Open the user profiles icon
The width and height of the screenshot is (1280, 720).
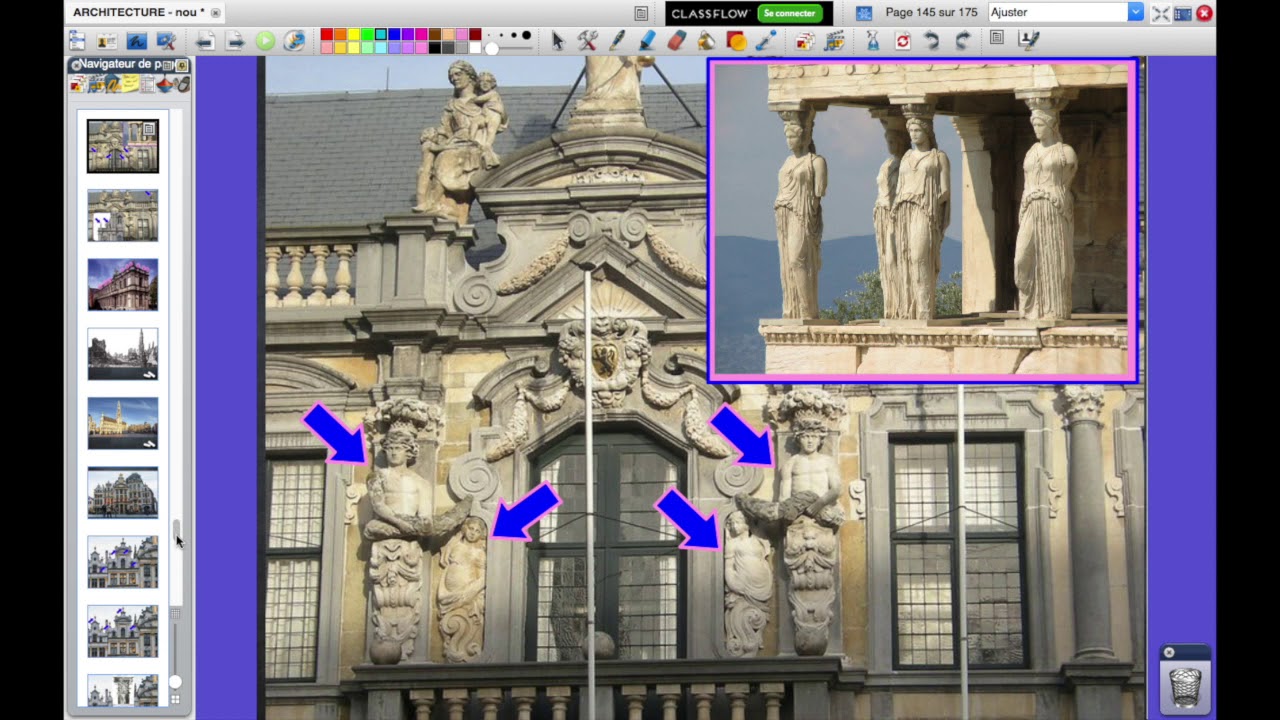pos(107,41)
